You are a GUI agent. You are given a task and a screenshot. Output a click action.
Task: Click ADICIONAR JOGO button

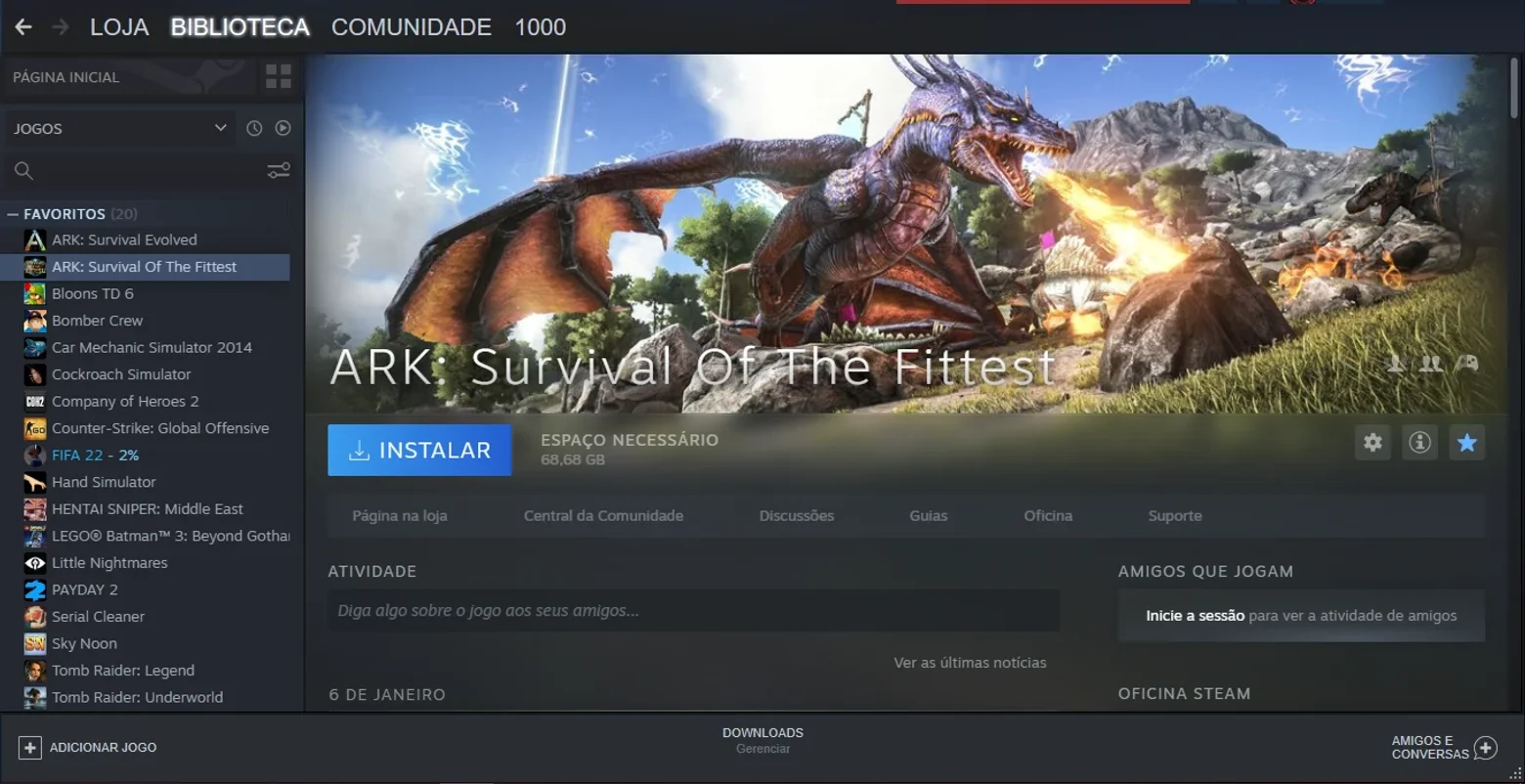(88, 748)
